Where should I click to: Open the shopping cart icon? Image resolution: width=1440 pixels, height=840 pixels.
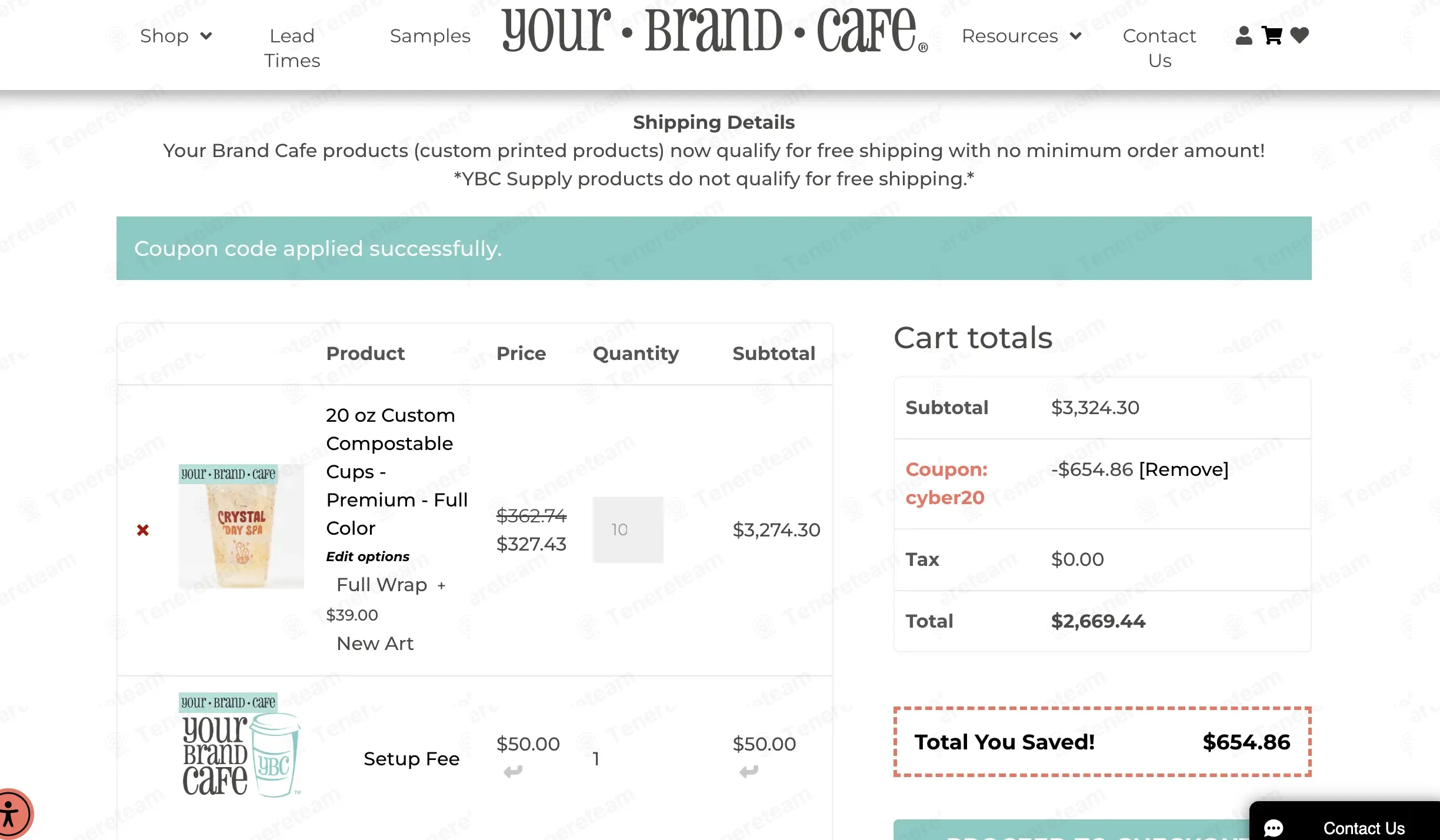click(x=1272, y=35)
